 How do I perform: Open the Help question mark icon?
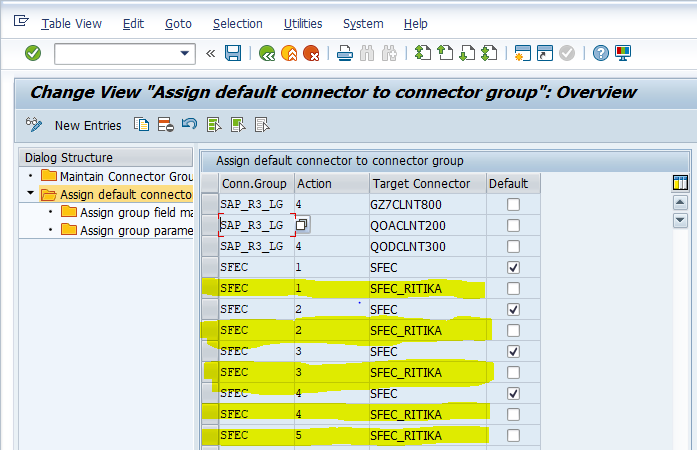coord(601,53)
